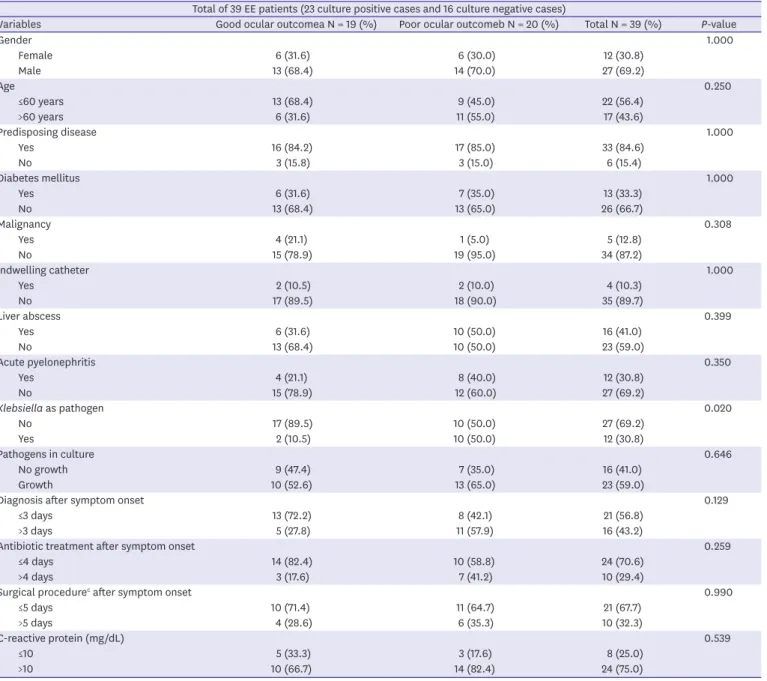Click 'Antibiotic treatment after symptom onset' label
767x681 pixels.
97,546
